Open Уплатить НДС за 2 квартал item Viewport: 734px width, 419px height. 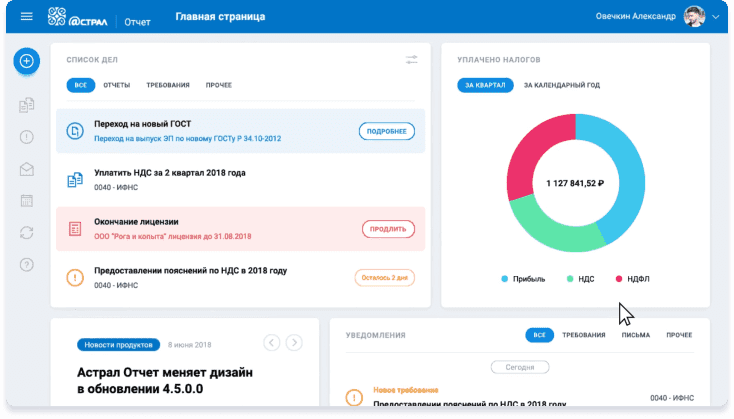tap(240, 180)
